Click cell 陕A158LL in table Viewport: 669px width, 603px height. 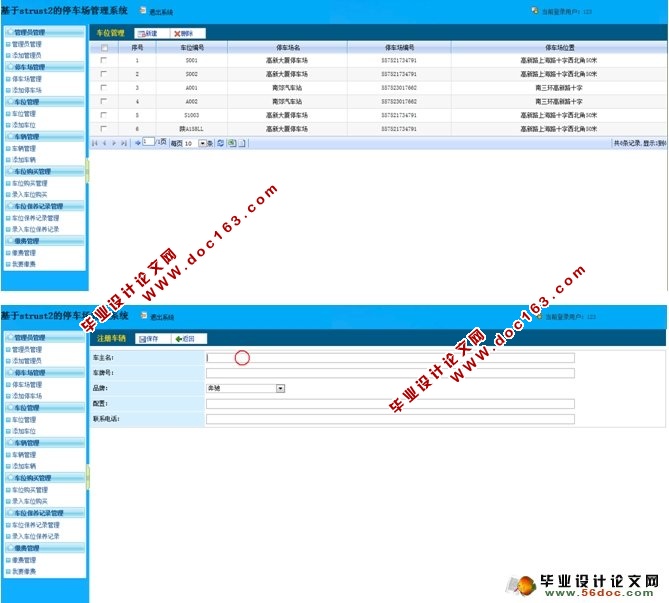192,129
